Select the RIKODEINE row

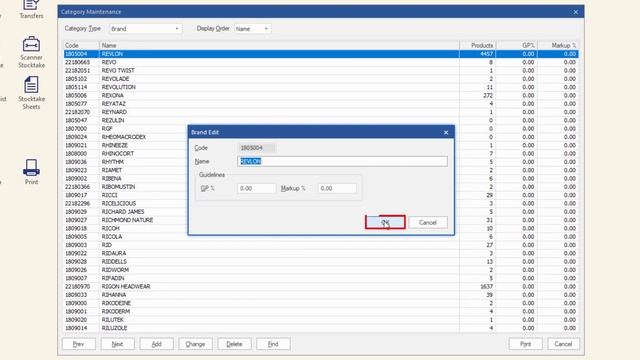321,303
